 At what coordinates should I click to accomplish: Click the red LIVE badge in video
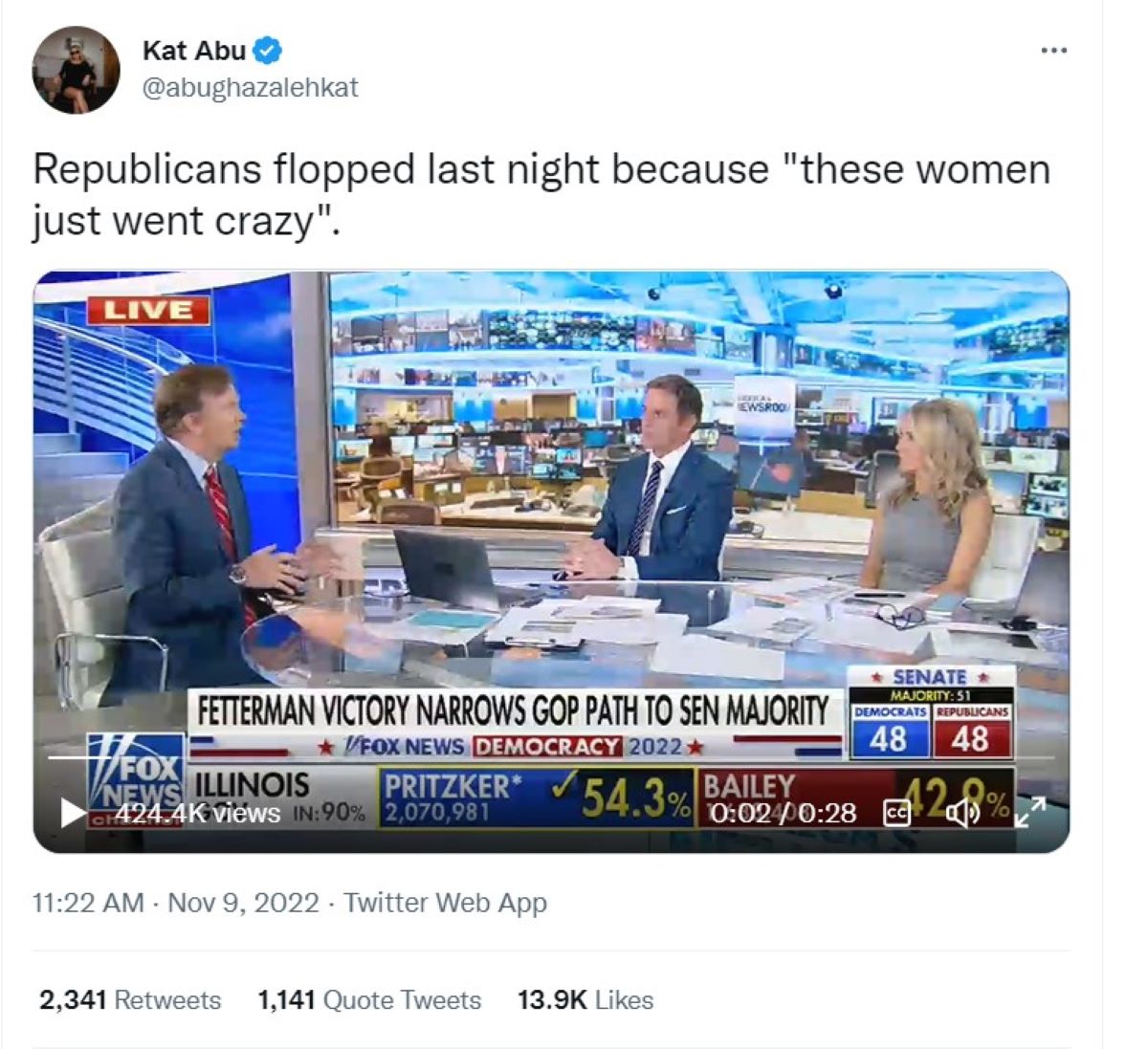coord(148,310)
